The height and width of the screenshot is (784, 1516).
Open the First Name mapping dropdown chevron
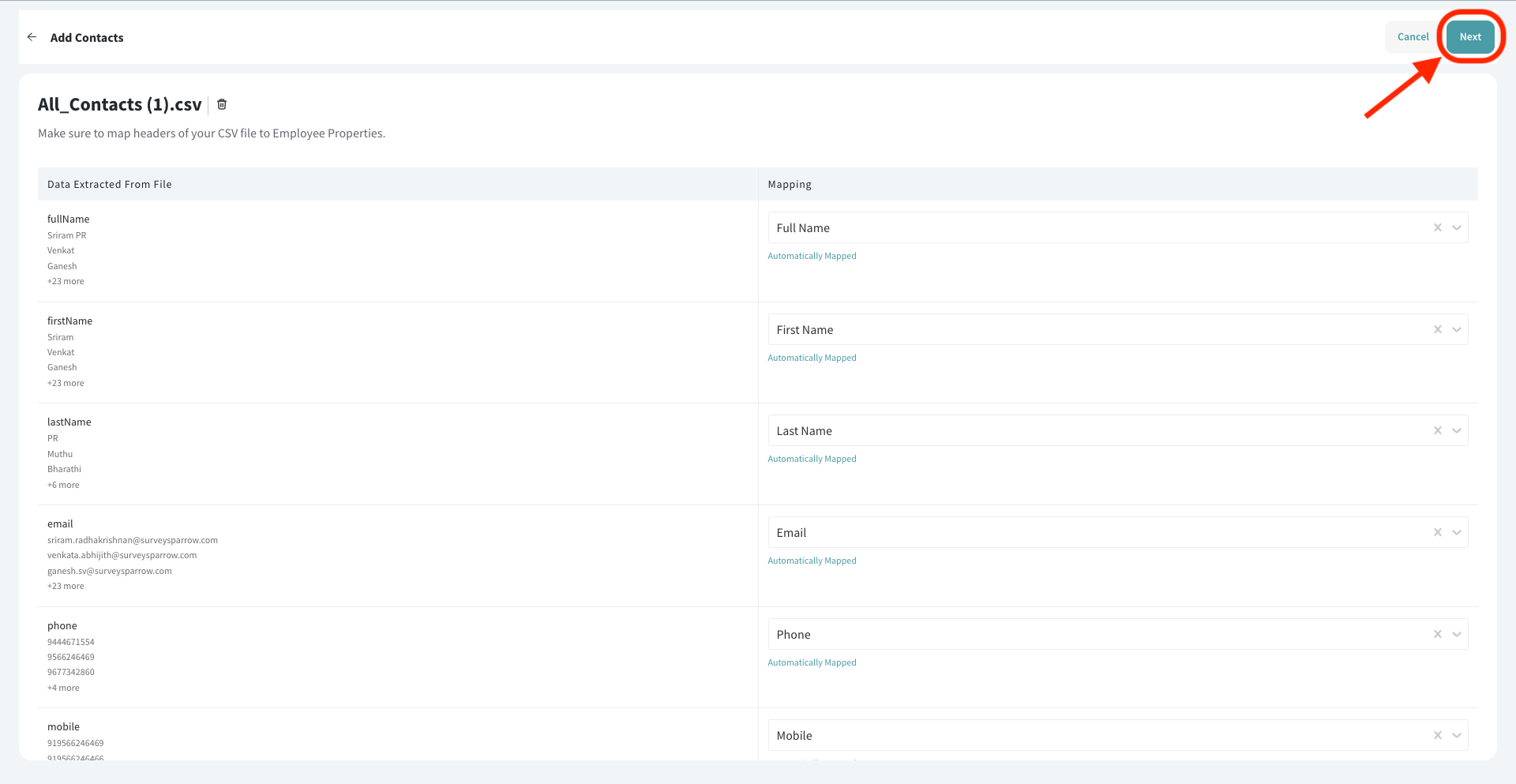(x=1456, y=329)
